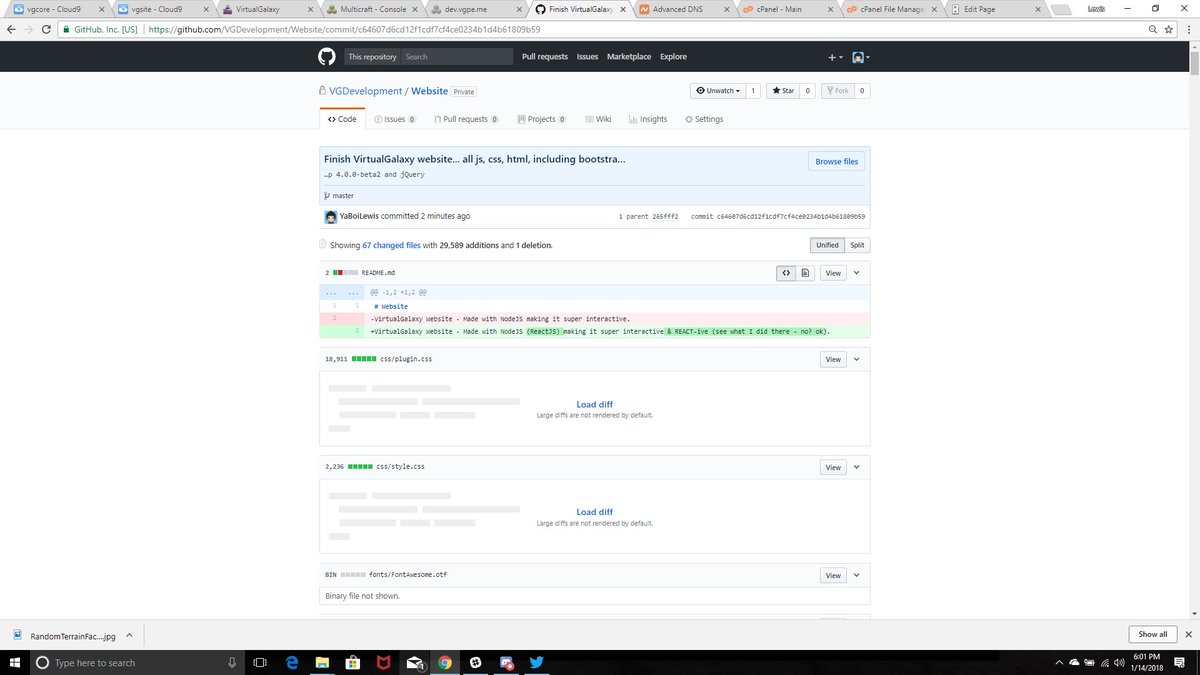Switch to vgcore - Cloud9 browser tab
1200x675 pixels.
57,9
